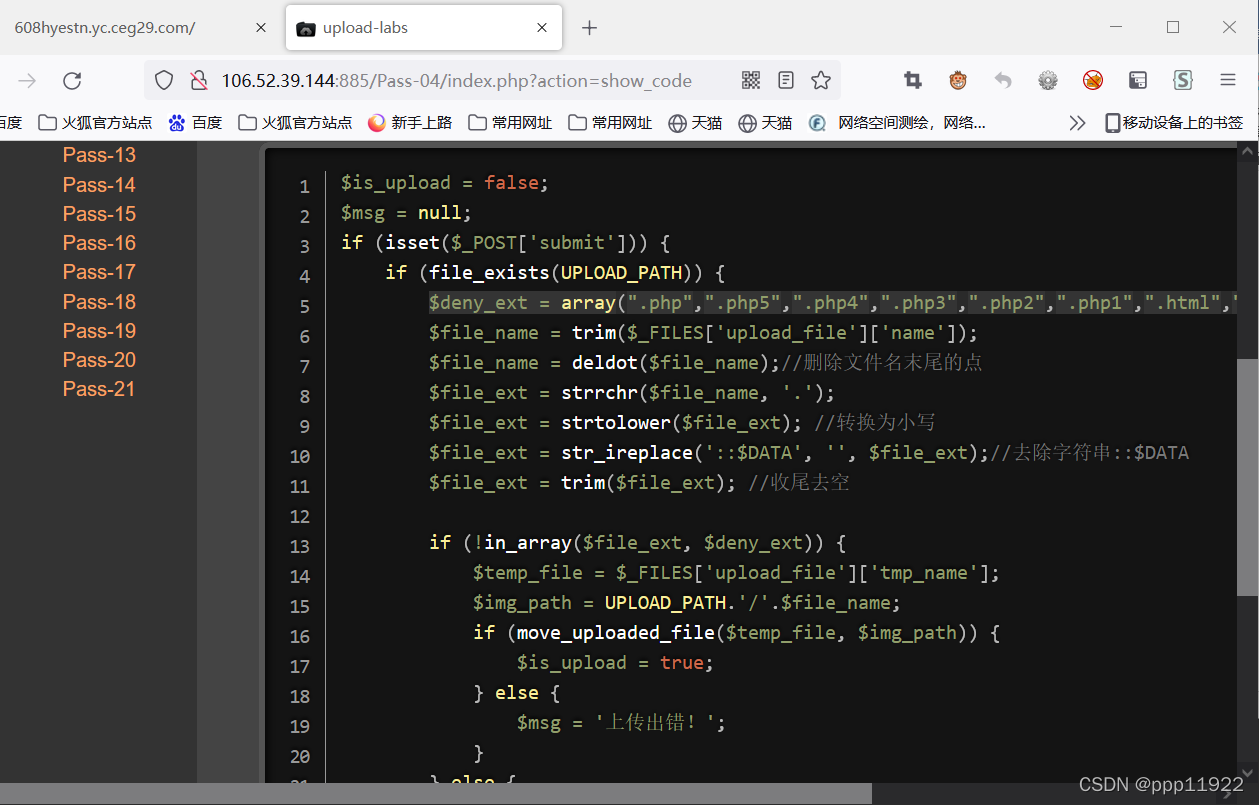This screenshot has height=805, width=1259.
Task: Open the crop screenshot extension icon
Action: pos(912,81)
